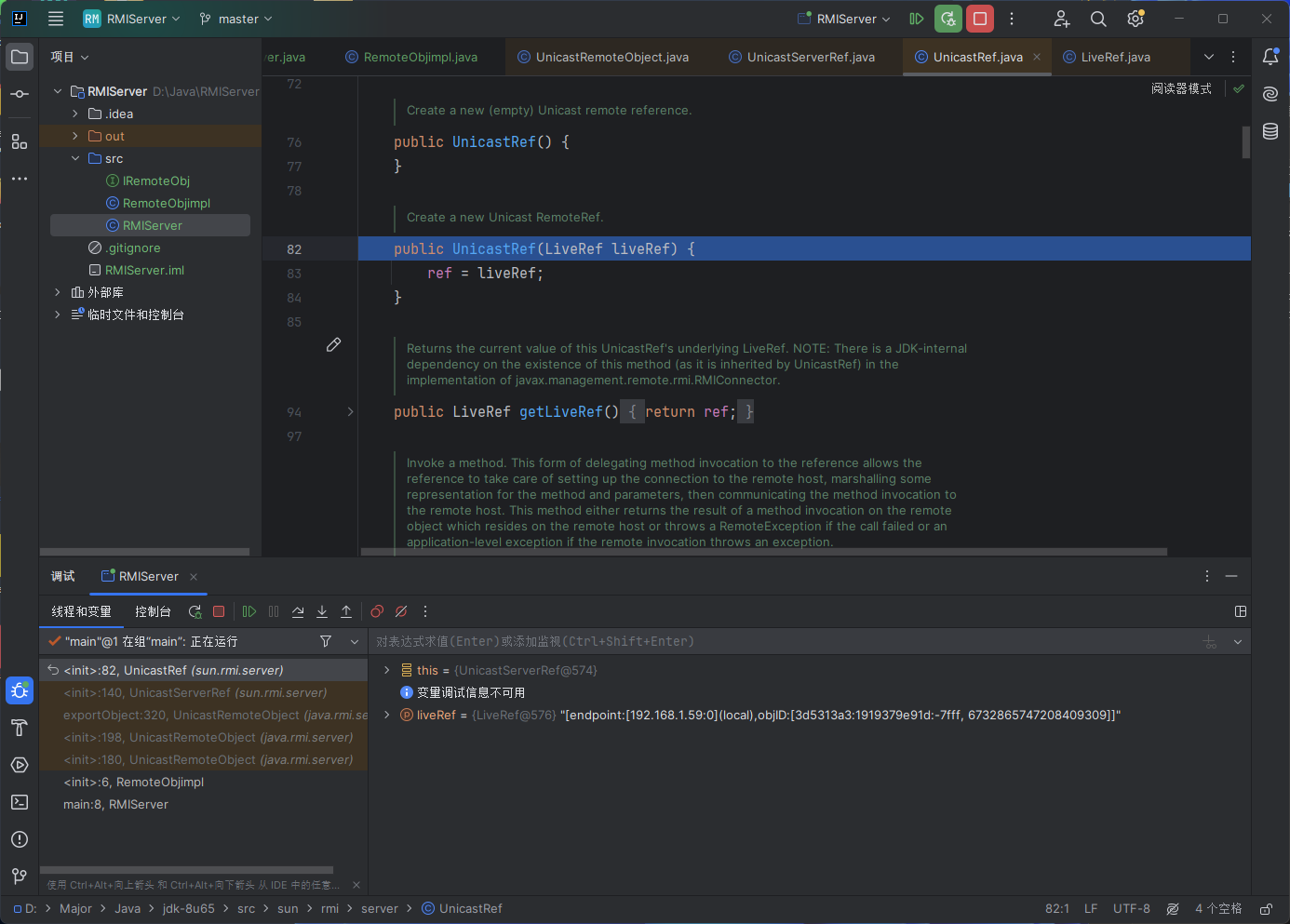Open the 项目 view dropdown
This screenshot has height=924, width=1290.
point(70,57)
